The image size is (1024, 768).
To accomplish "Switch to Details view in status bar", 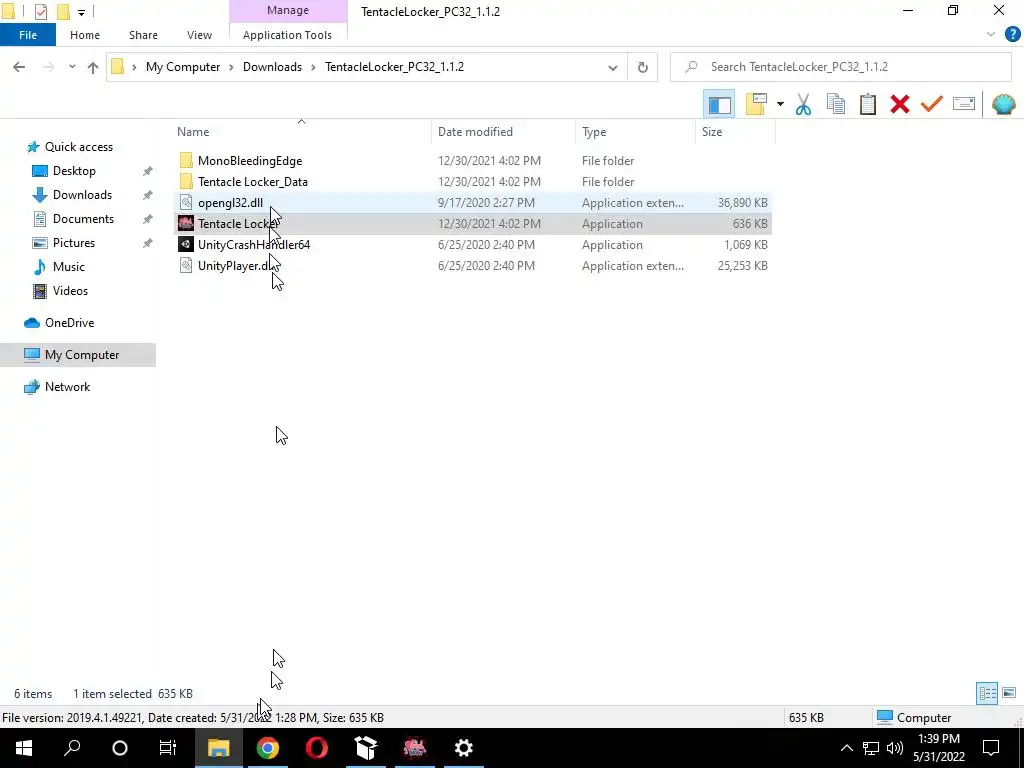I will coord(987,694).
